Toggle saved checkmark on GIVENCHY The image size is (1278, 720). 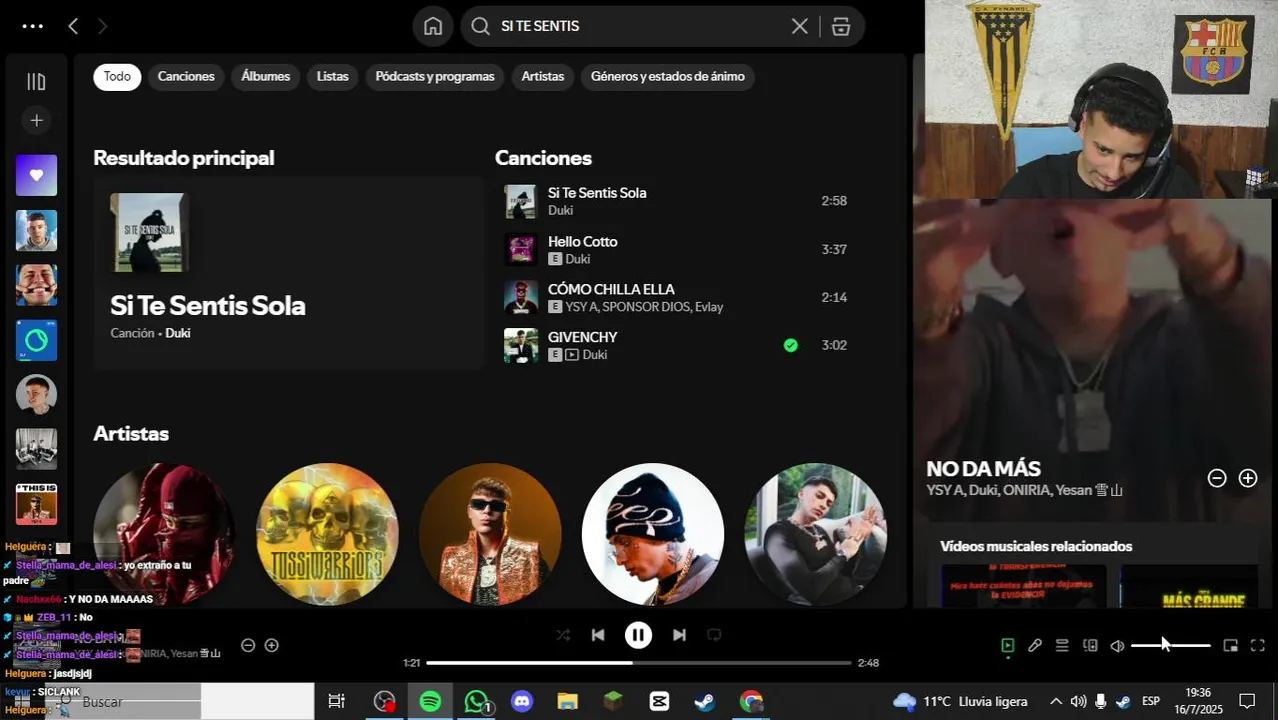tap(791, 345)
